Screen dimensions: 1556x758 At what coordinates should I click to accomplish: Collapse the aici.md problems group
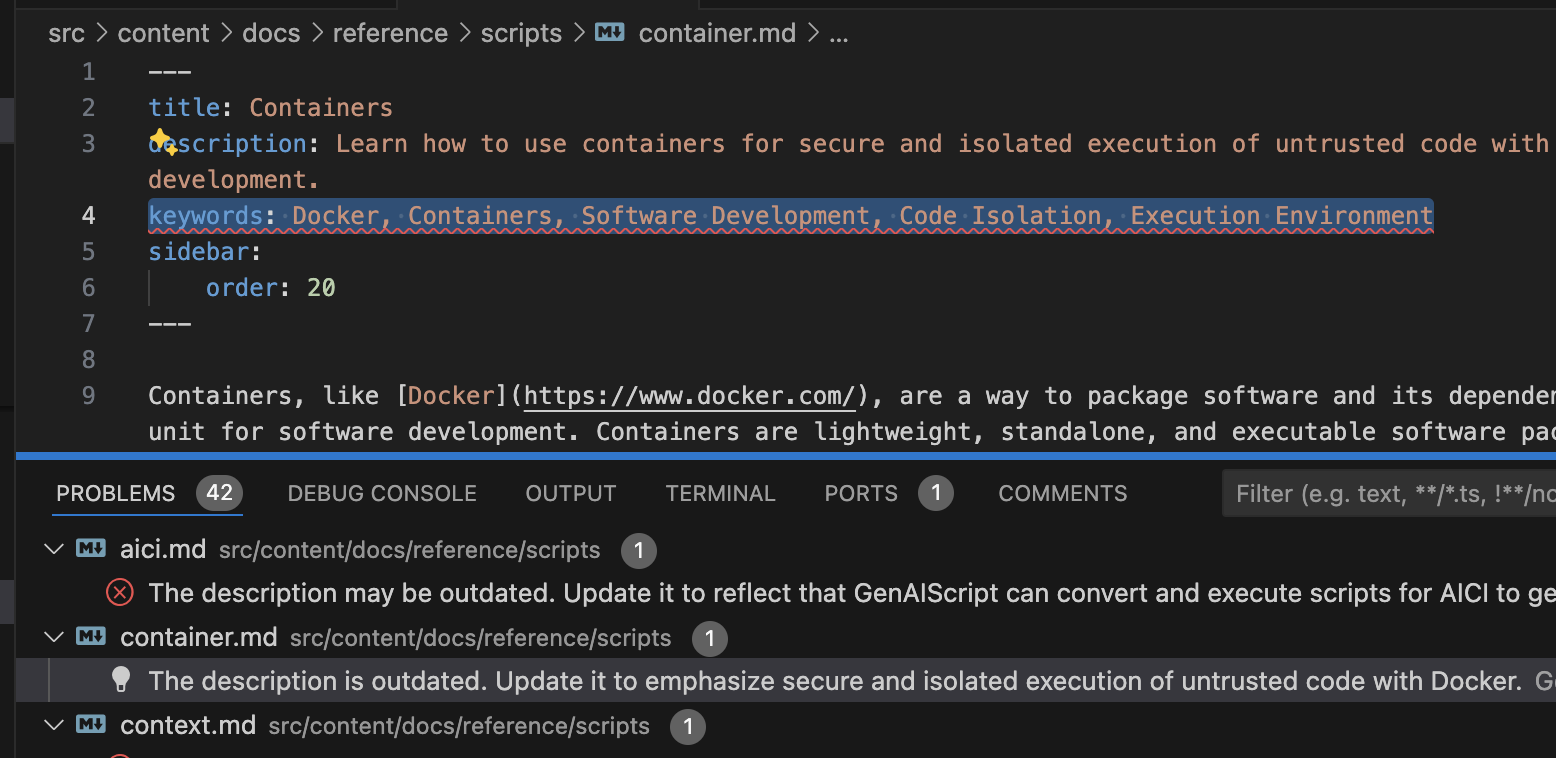53,549
